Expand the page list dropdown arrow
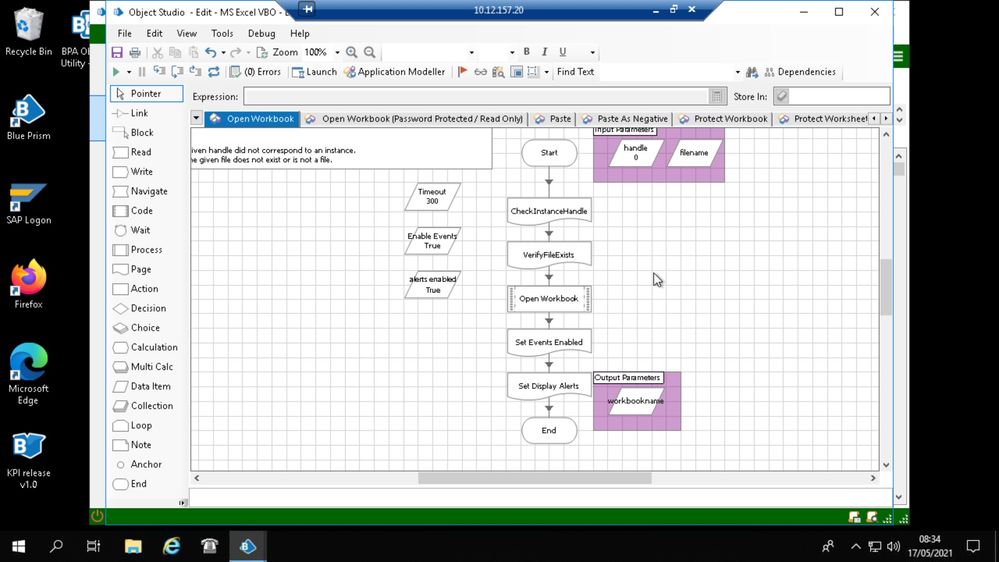 (196, 118)
